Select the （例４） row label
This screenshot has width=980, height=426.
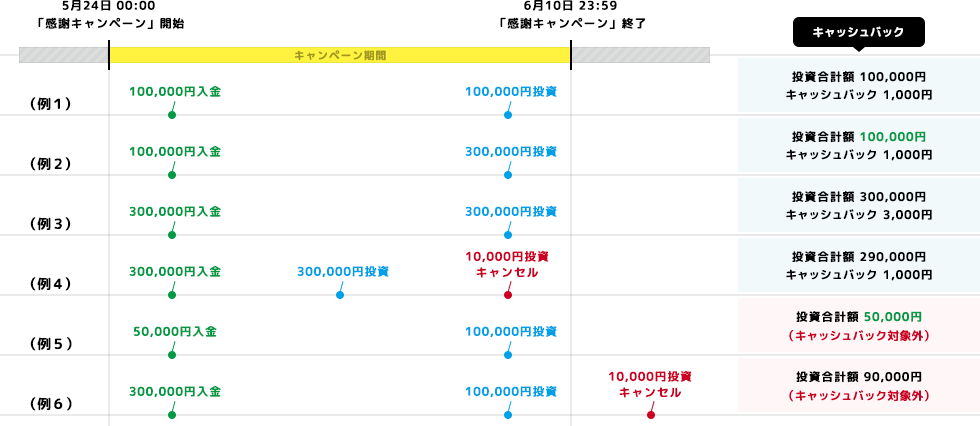tap(50, 284)
